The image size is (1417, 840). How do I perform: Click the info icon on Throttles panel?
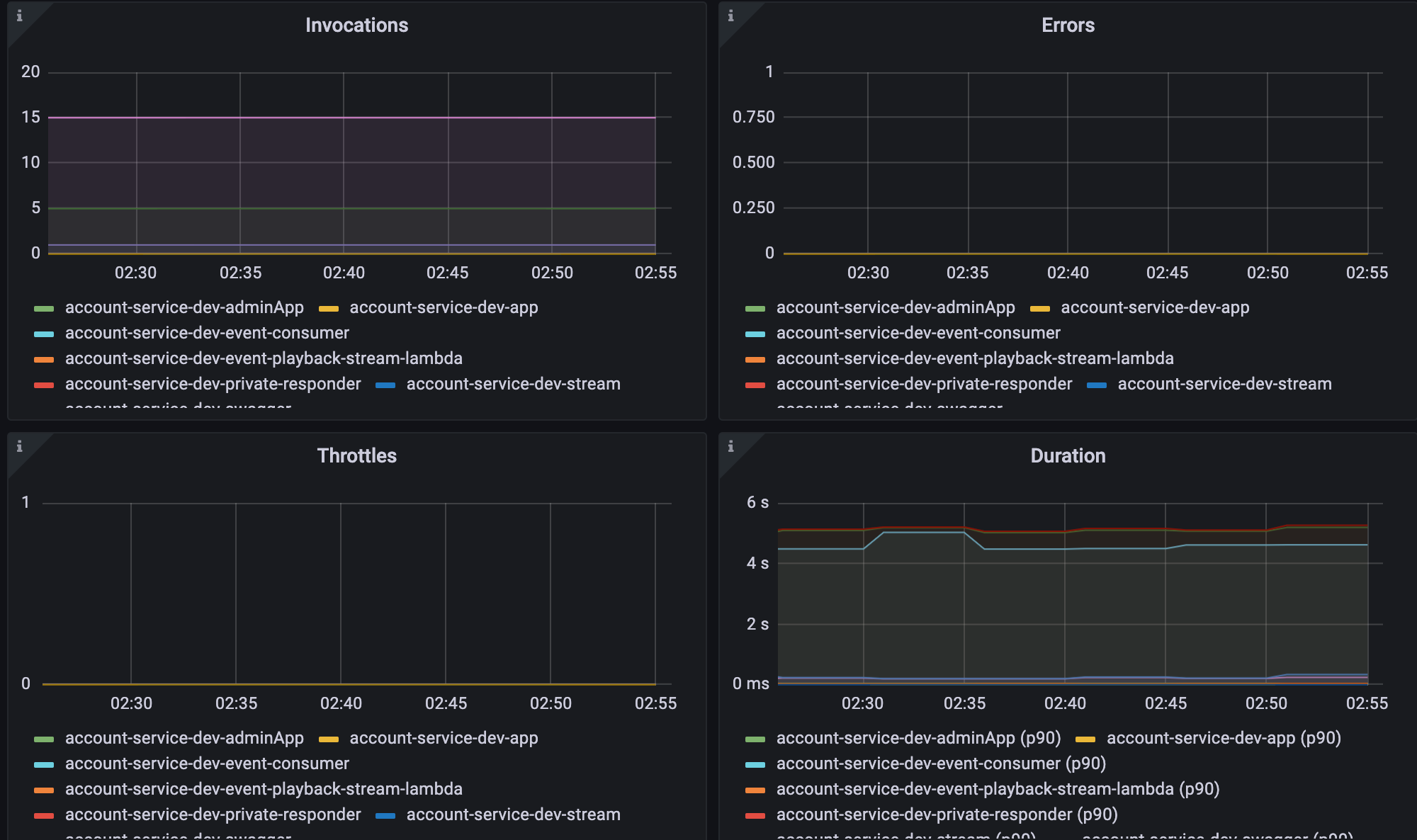pos(19,446)
